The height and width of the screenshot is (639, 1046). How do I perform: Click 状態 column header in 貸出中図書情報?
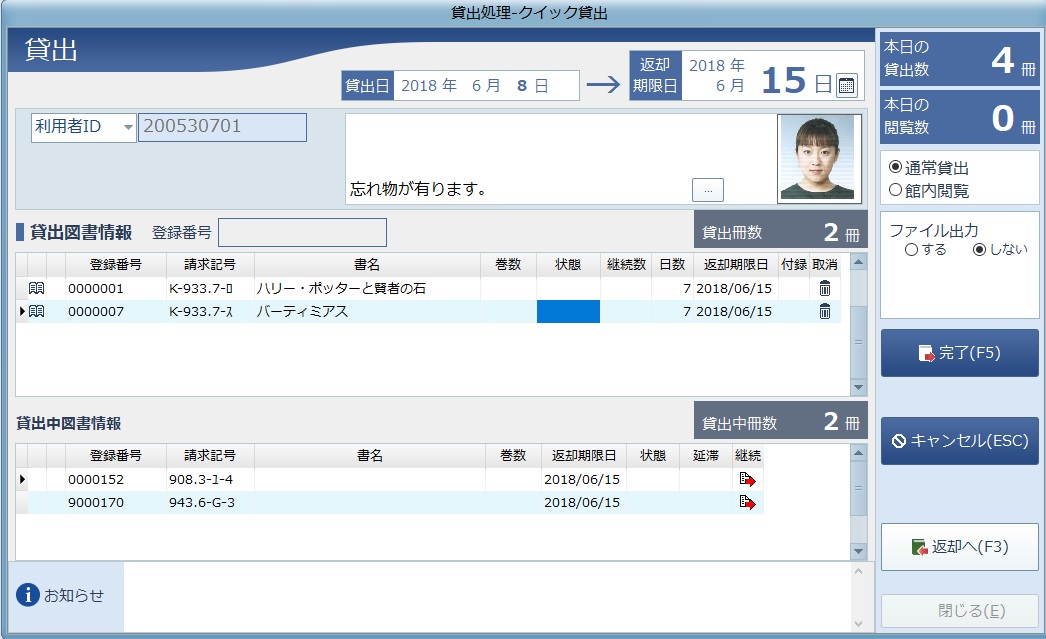click(653, 456)
